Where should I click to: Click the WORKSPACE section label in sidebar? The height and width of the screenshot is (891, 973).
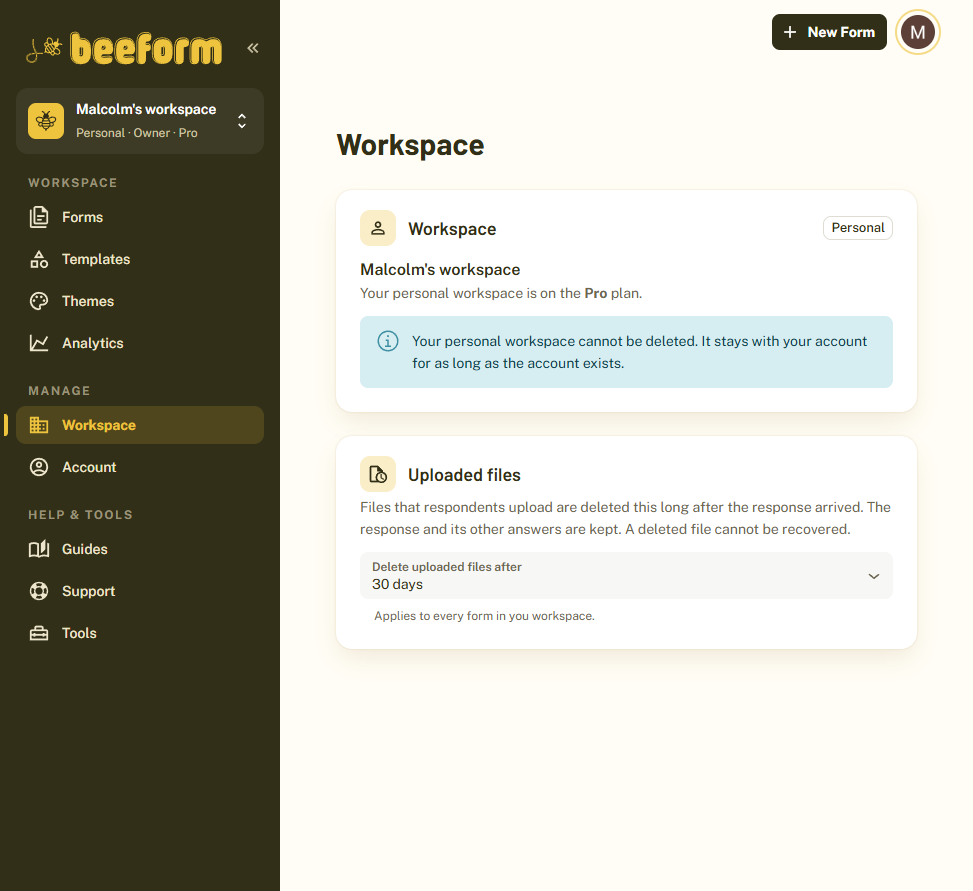(73, 183)
